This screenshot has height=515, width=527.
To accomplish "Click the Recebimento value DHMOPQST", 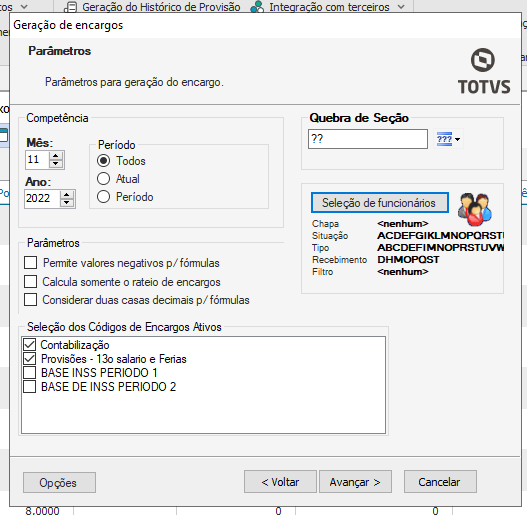I will pos(408,260).
